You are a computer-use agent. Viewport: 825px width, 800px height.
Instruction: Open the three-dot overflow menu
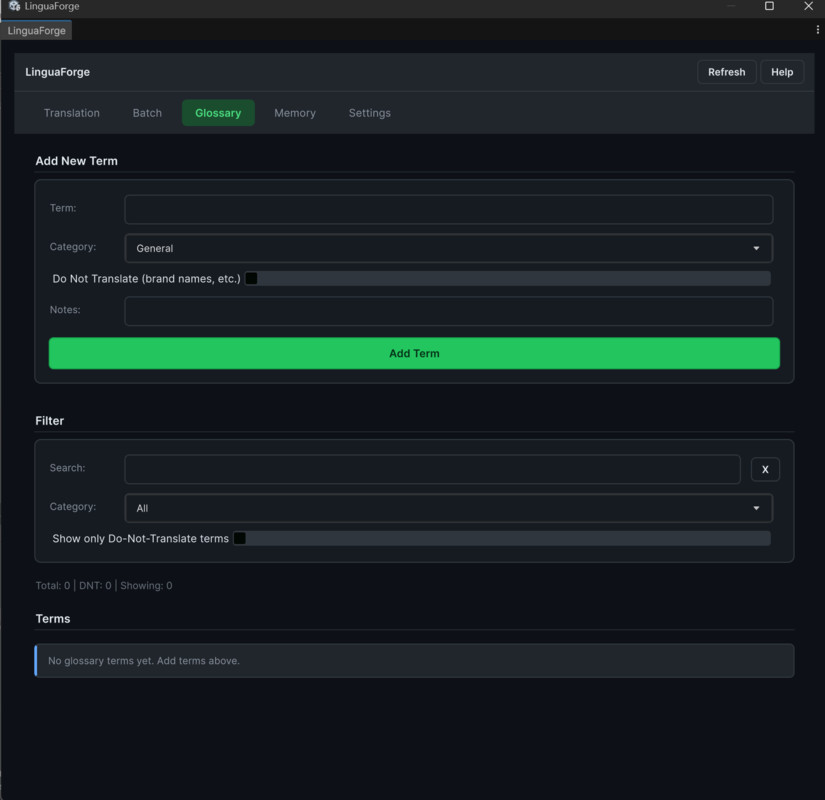click(818, 29)
